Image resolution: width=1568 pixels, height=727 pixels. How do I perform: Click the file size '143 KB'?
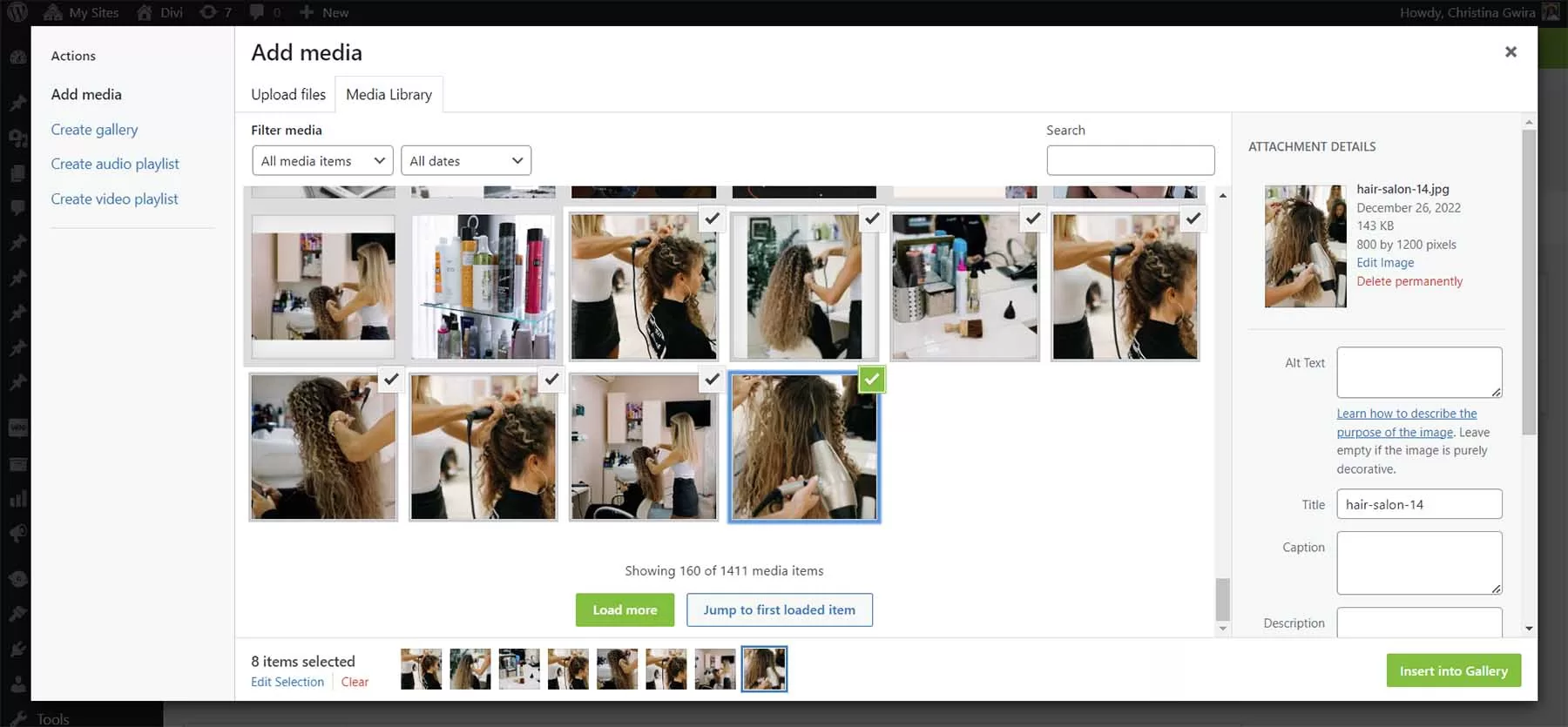pos(1375,226)
